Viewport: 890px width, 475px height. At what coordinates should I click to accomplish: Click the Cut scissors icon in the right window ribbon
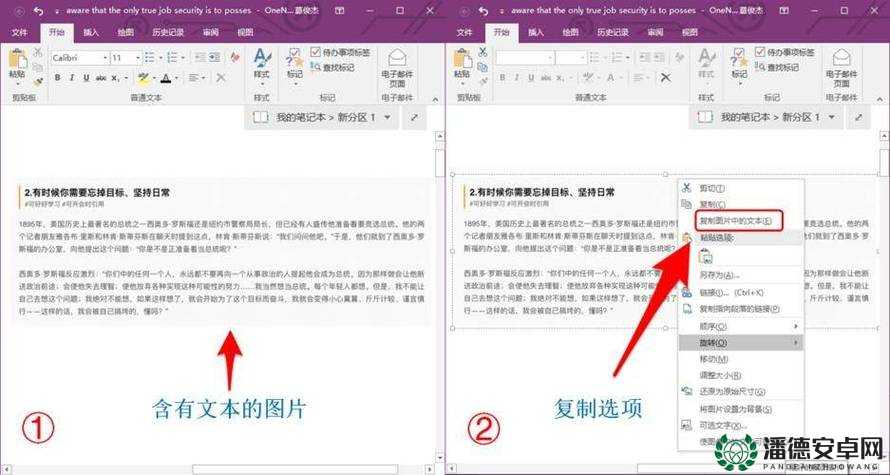coord(482,53)
